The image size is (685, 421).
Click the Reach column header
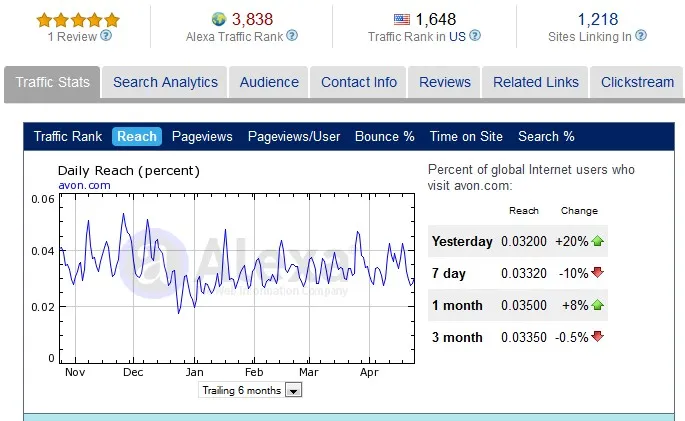(524, 210)
